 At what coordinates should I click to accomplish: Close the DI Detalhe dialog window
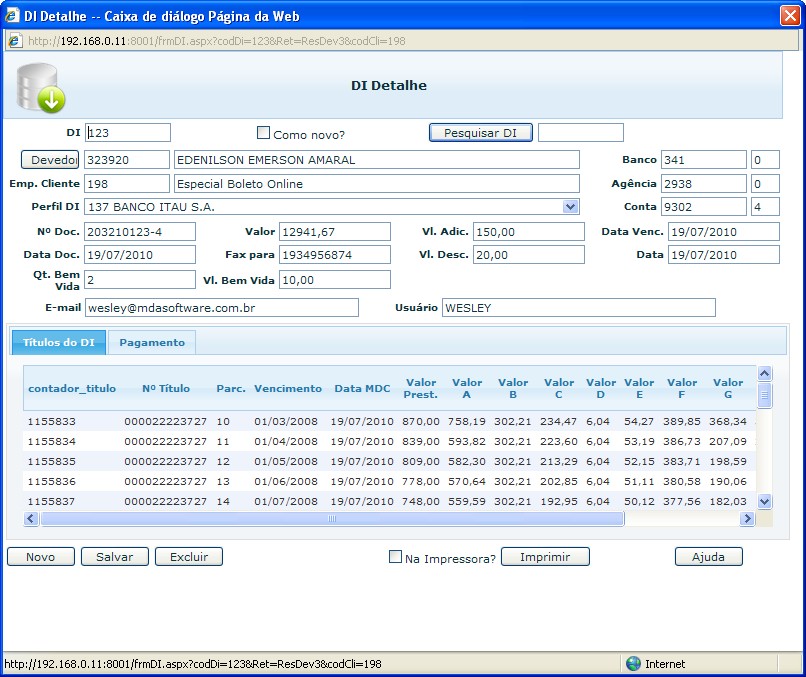789,16
